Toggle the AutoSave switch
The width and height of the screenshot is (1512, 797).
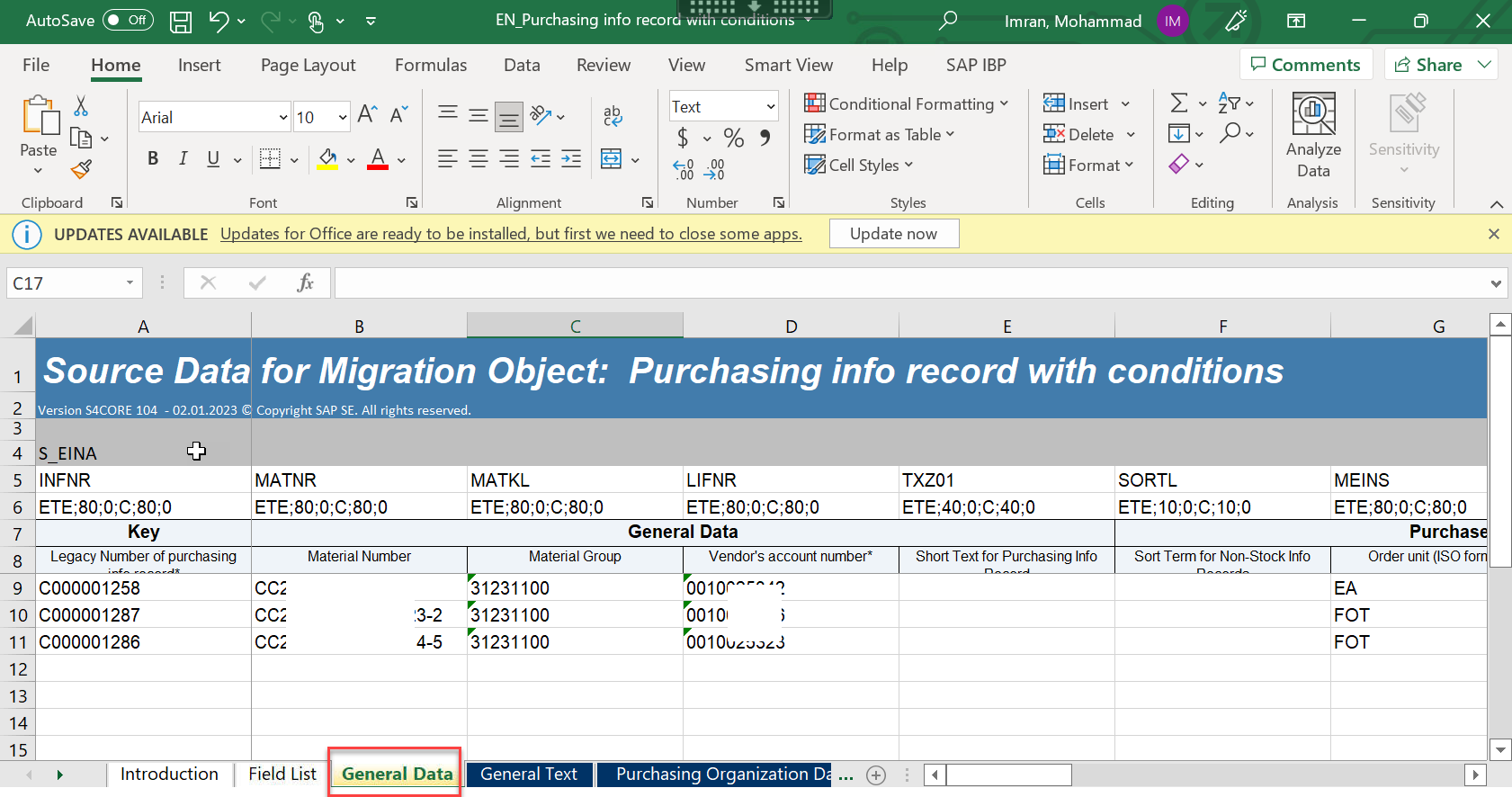tap(128, 20)
